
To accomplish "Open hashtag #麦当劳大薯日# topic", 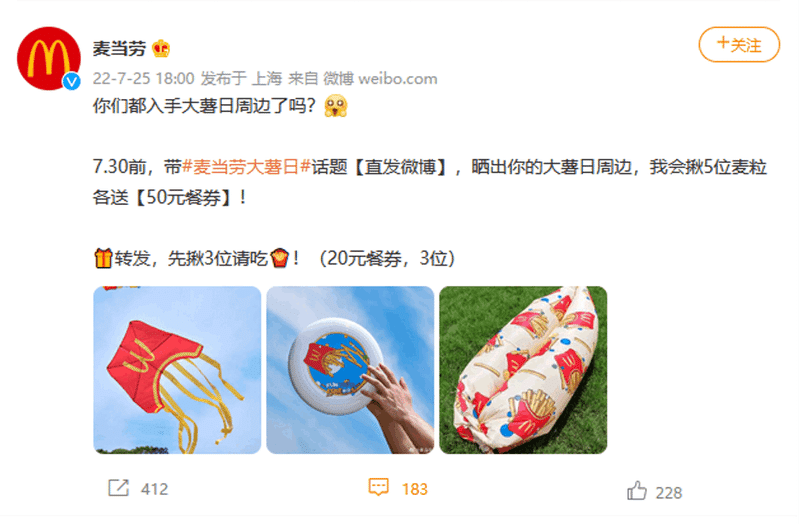I will click(x=246, y=167).
